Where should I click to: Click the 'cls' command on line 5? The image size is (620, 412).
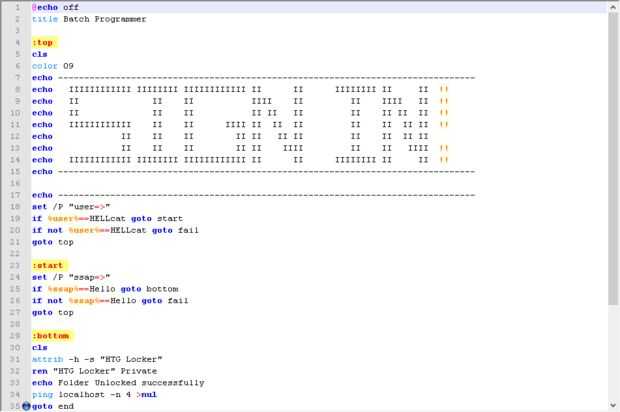pyautogui.click(x=40, y=55)
